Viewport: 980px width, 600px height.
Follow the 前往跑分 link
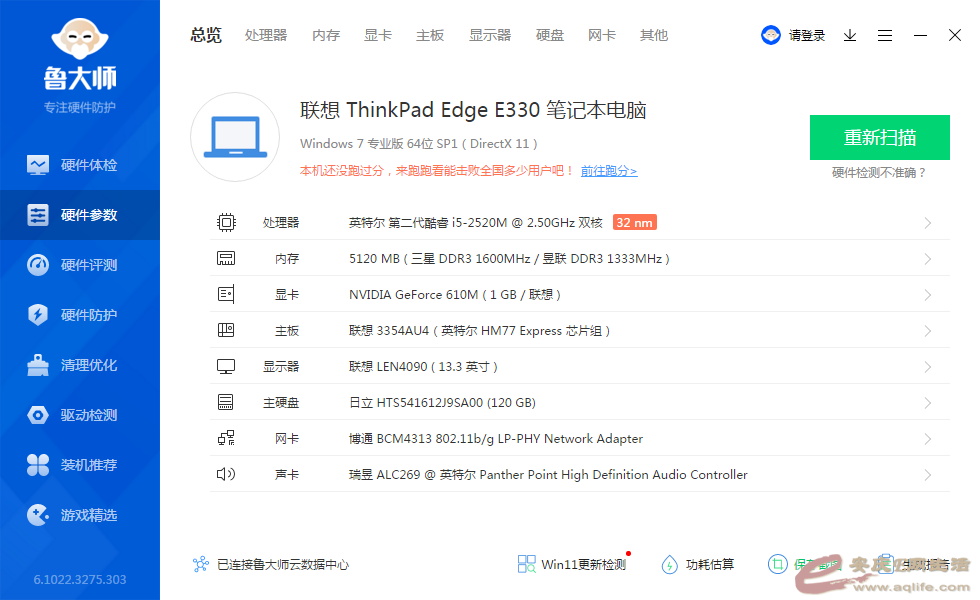coord(608,171)
